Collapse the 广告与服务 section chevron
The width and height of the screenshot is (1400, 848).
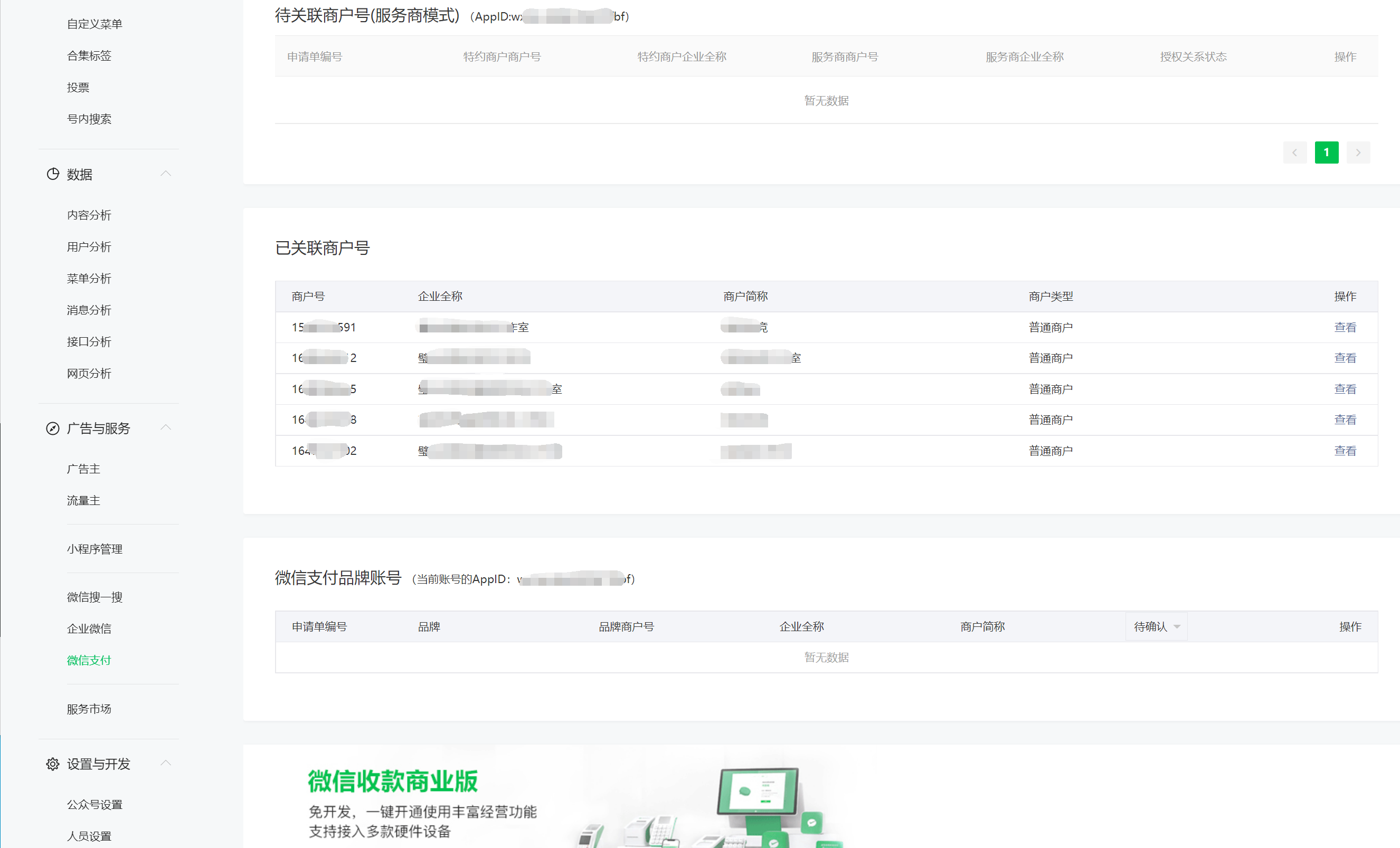click(x=165, y=427)
